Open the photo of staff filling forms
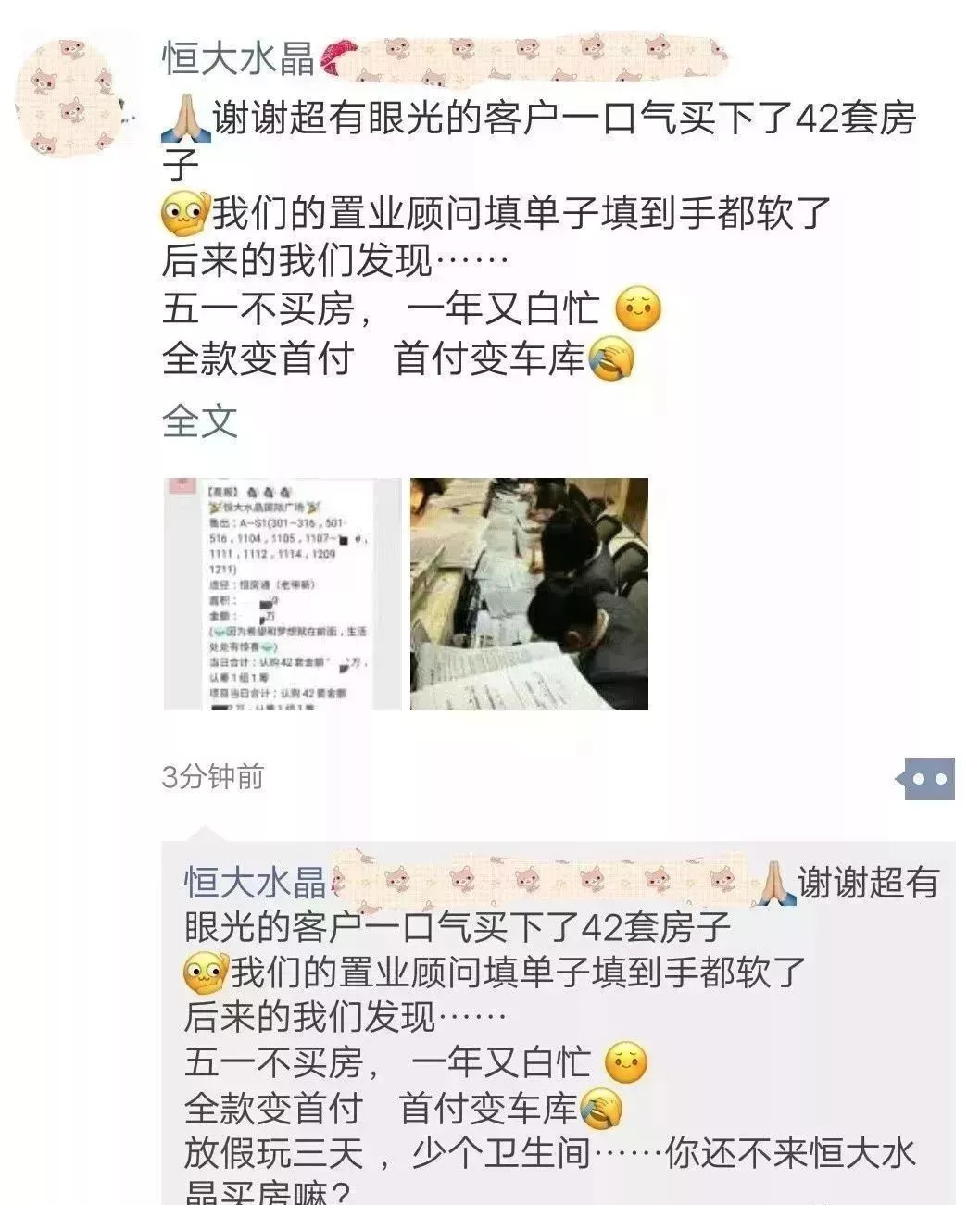Screen dimensions: 980x1205 pyautogui.click(x=529, y=594)
